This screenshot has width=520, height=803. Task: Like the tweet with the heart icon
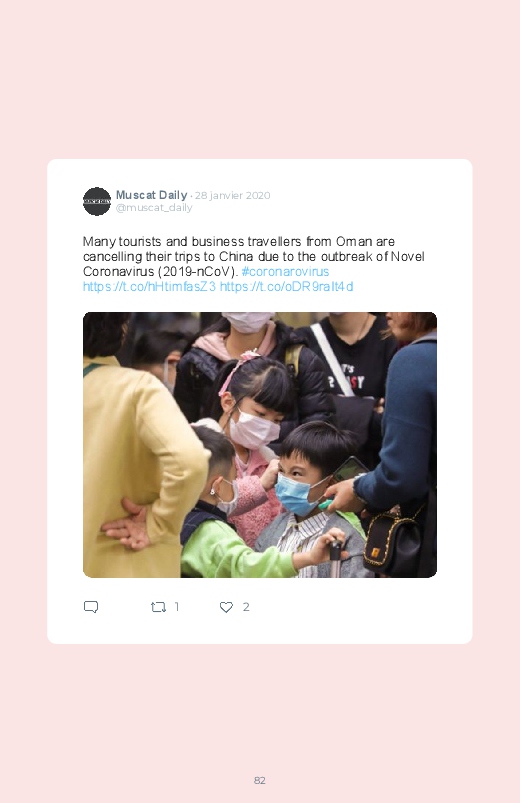coord(226,607)
